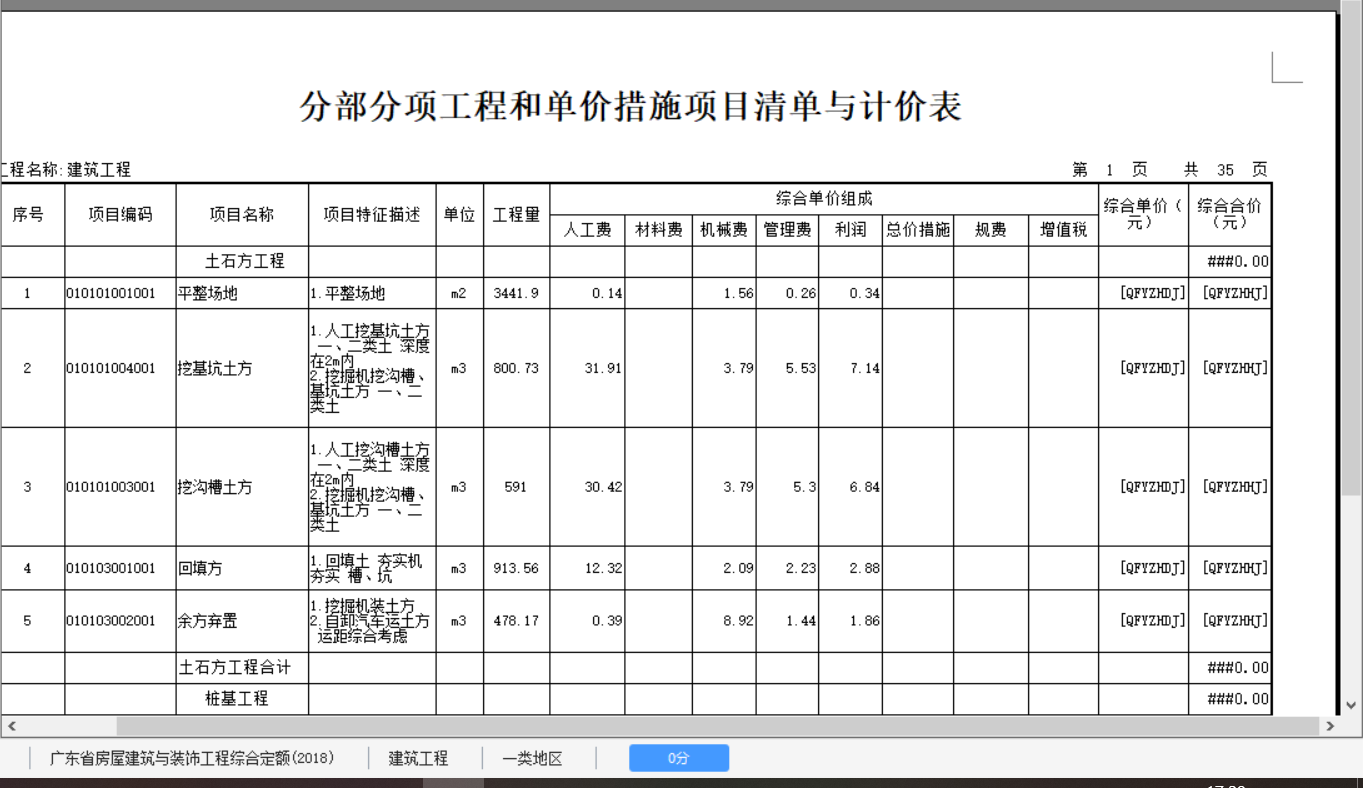1363x788 pixels.
Task: Click quantity value 478.17
Action: [516, 620]
